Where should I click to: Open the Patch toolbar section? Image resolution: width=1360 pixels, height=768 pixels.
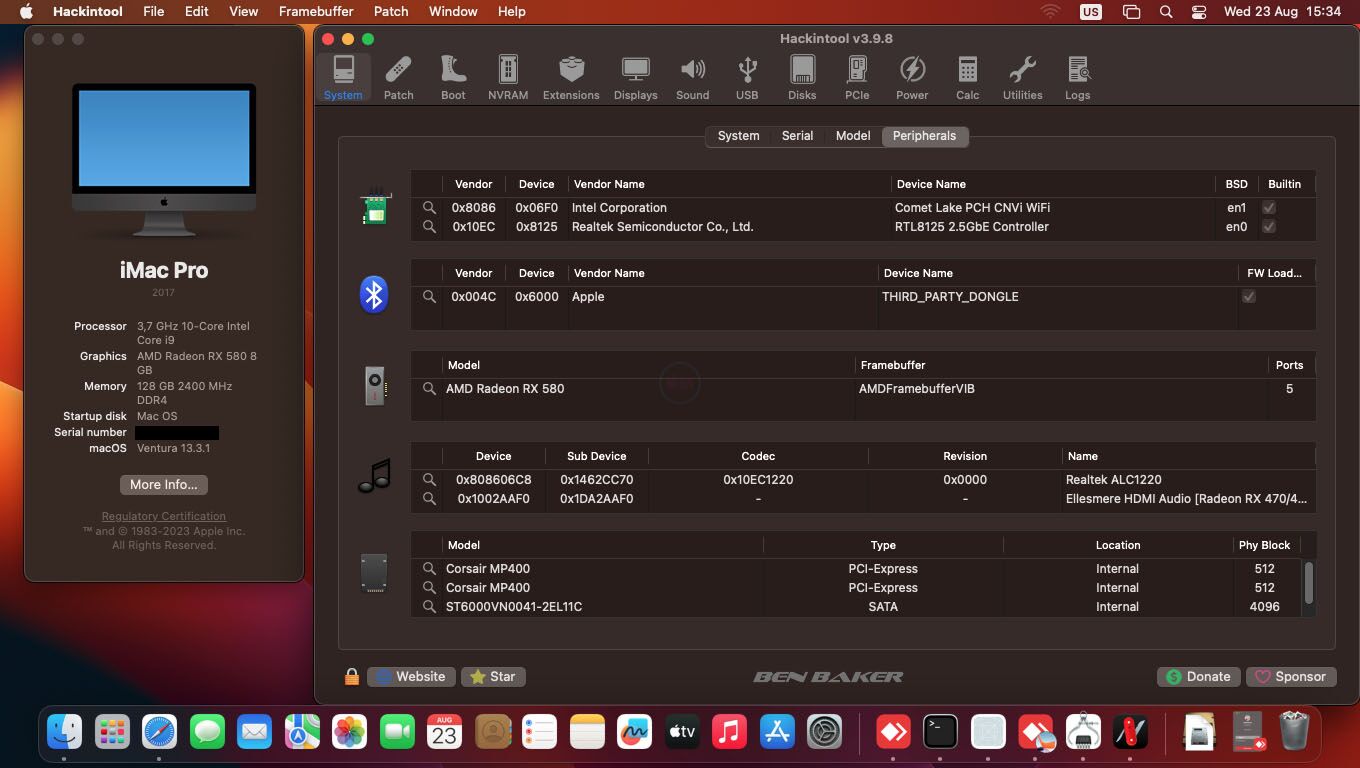point(398,78)
